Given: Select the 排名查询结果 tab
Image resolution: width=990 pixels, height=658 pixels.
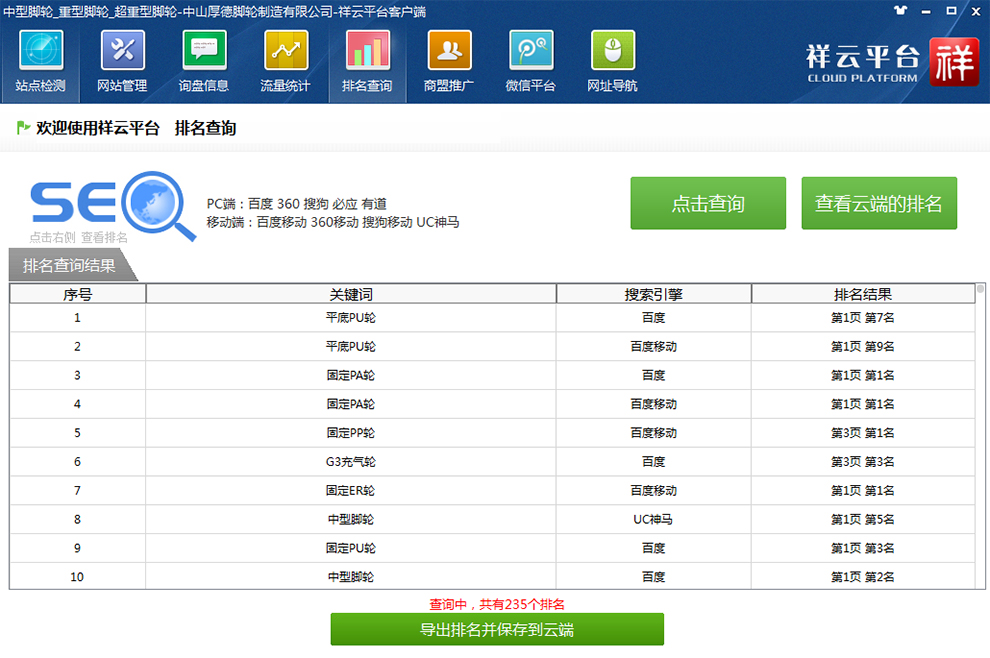Looking at the screenshot, I should point(69,266).
